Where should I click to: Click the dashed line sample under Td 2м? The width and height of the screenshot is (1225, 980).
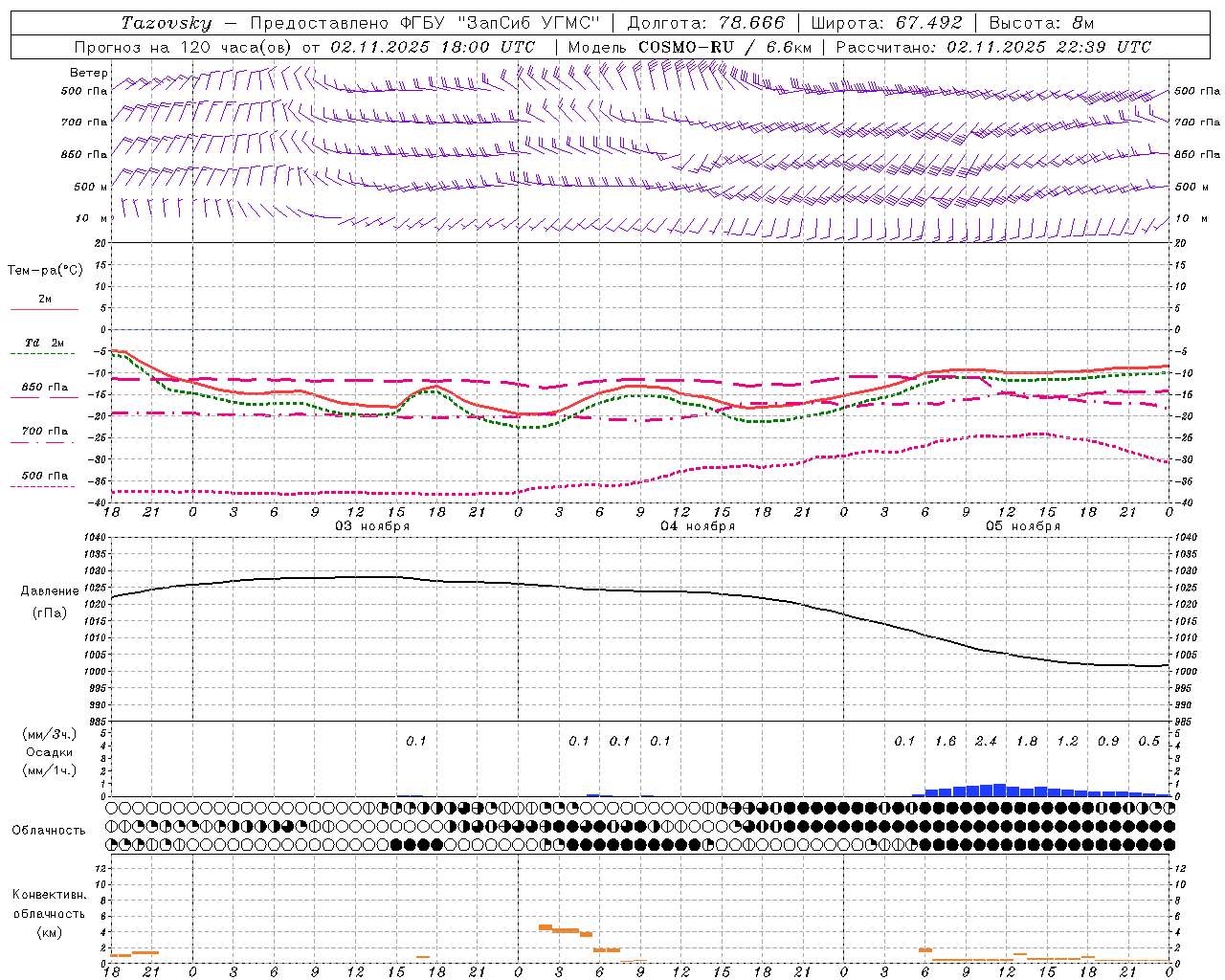43,353
